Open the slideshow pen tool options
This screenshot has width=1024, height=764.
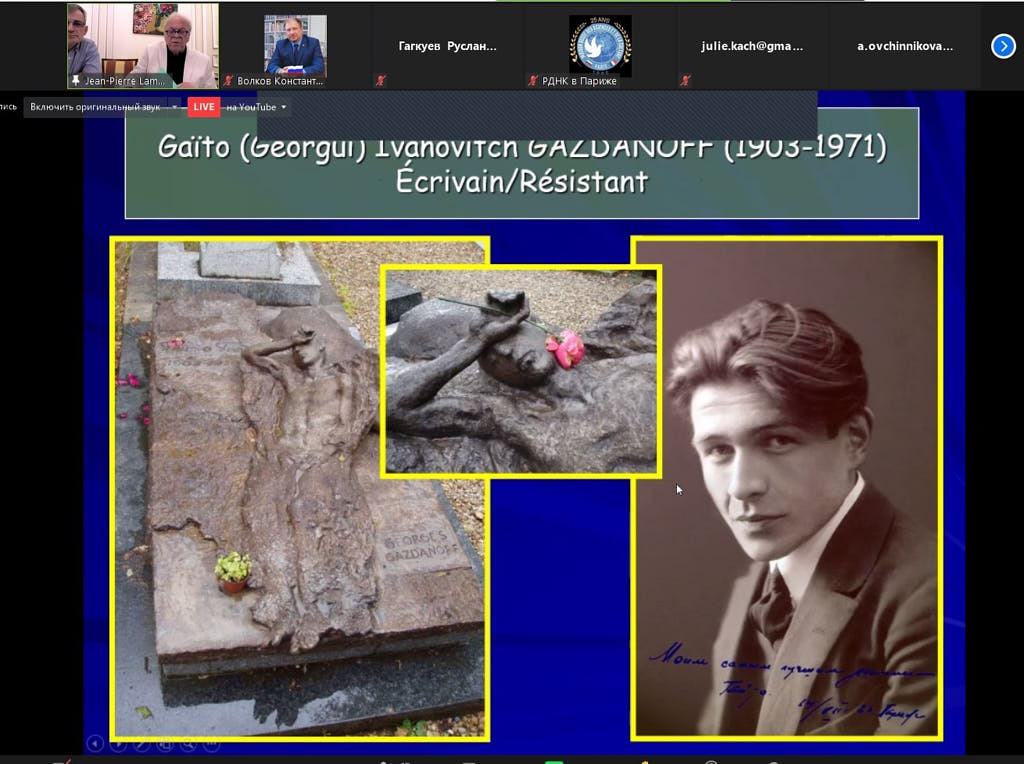pyautogui.click(x=142, y=743)
